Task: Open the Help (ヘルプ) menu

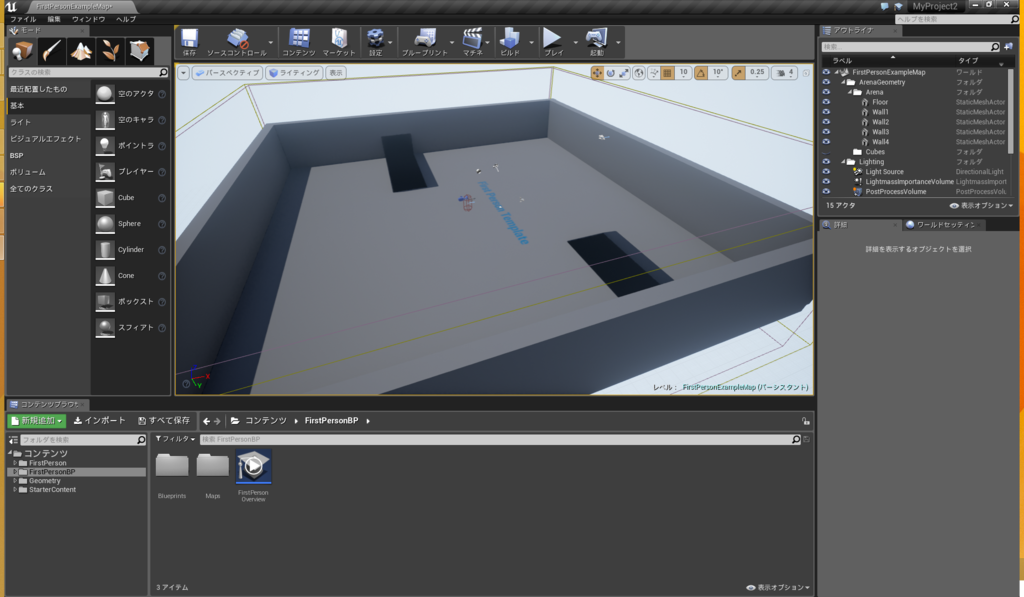Action: (x=126, y=19)
